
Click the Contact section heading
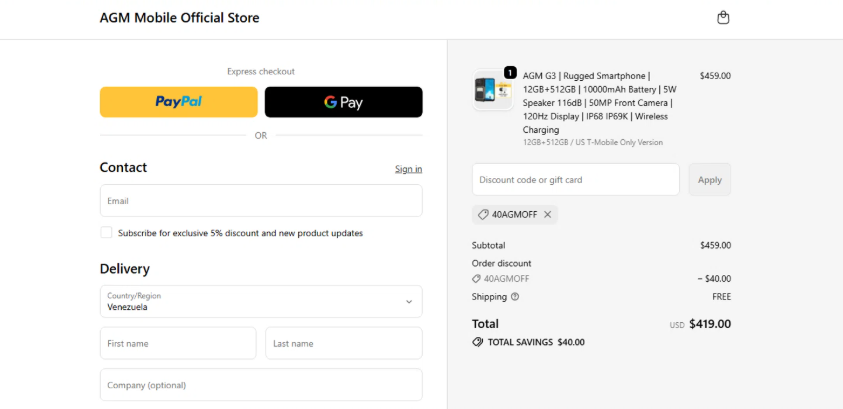(x=123, y=167)
